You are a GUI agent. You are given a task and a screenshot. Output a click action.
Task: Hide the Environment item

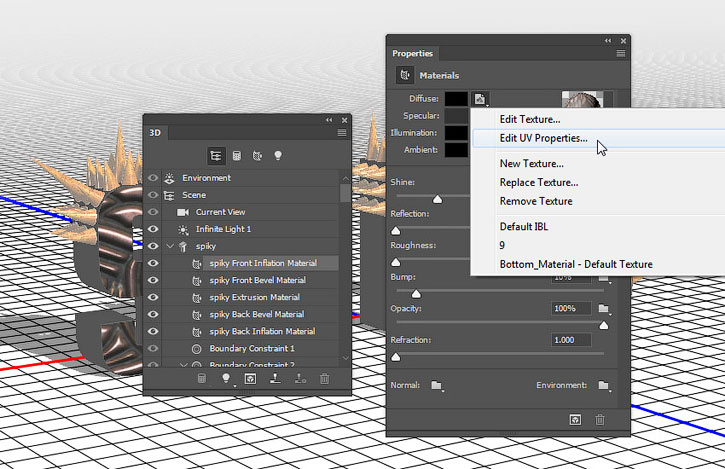(153, 178)
